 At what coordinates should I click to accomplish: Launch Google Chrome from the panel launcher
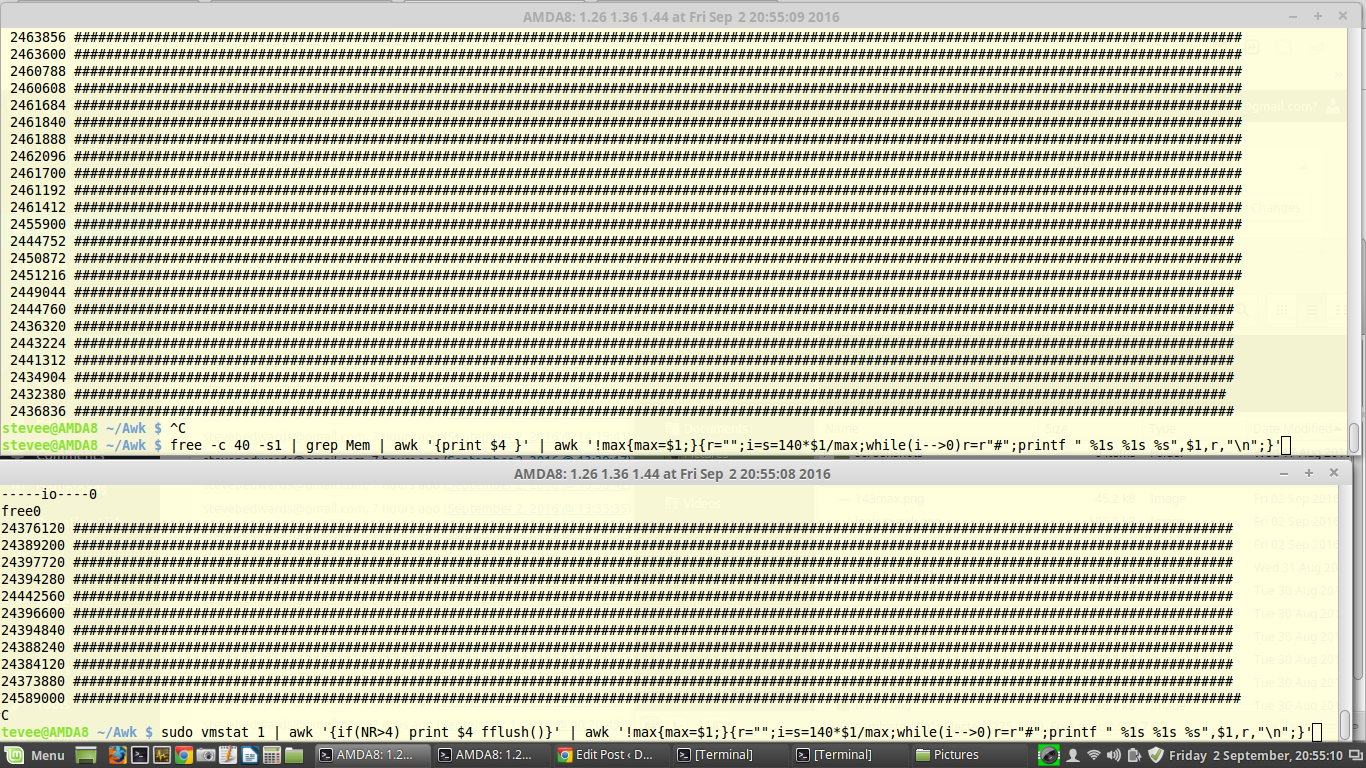tap(184, 755)
